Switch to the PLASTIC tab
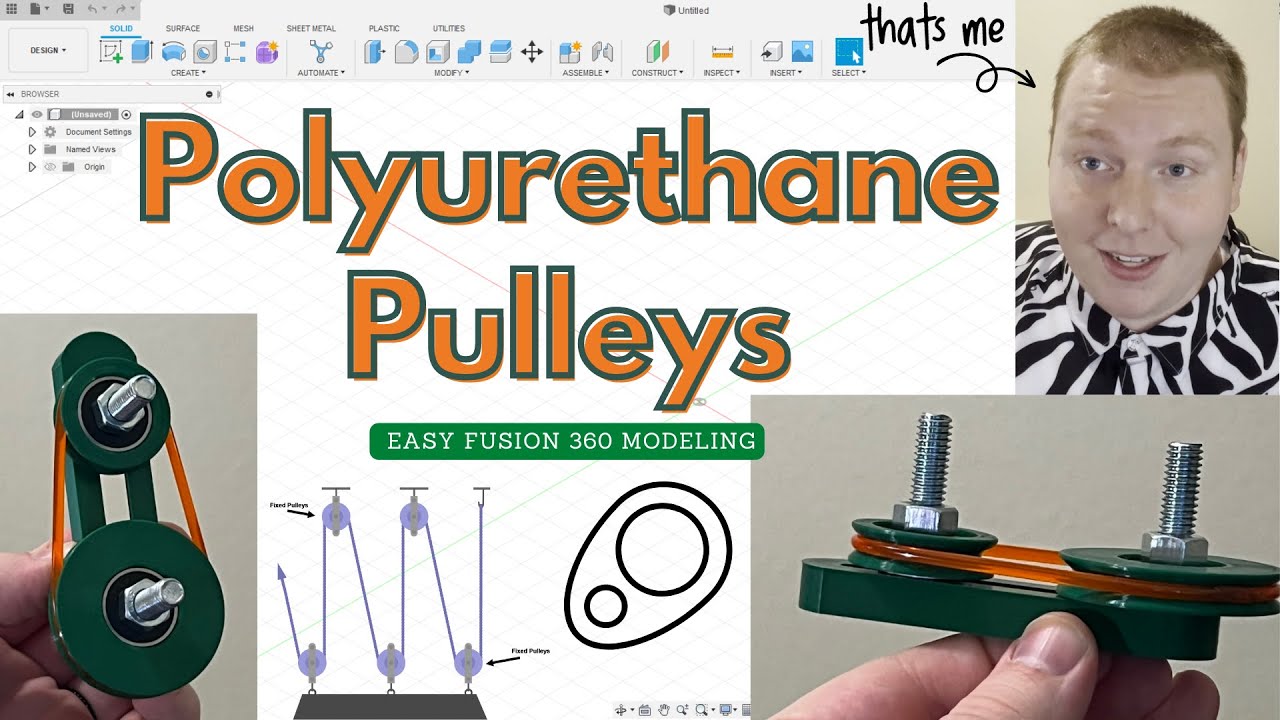1280x720 pixels. tap(384, 28)
